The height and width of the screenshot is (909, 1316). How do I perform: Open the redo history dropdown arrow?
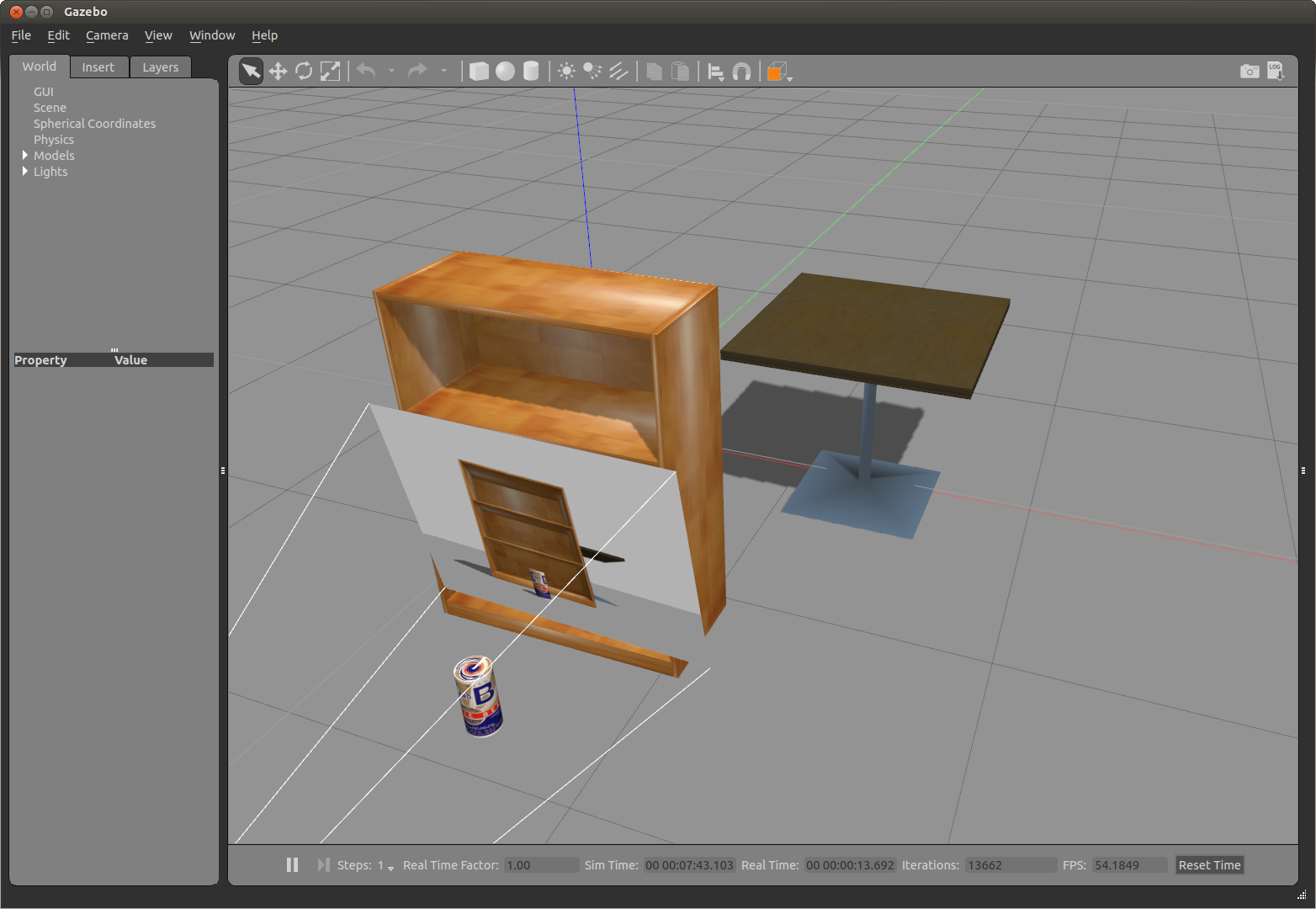pos(443,72)
